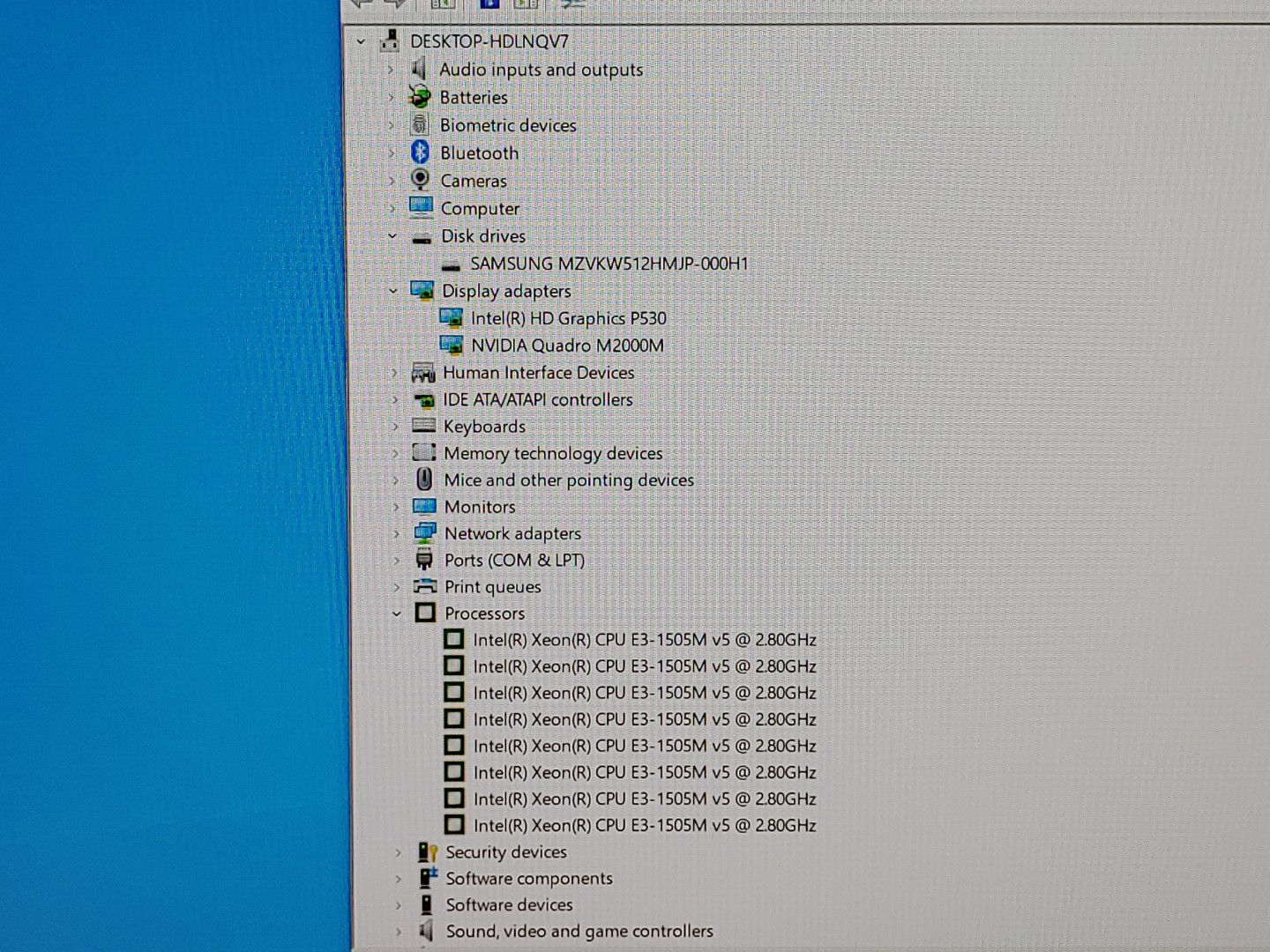The width and height of the screenshot is (1270, 952).
Task: Expand the Keyboards category
Action: pyautogui.click(x=397, y=426)
